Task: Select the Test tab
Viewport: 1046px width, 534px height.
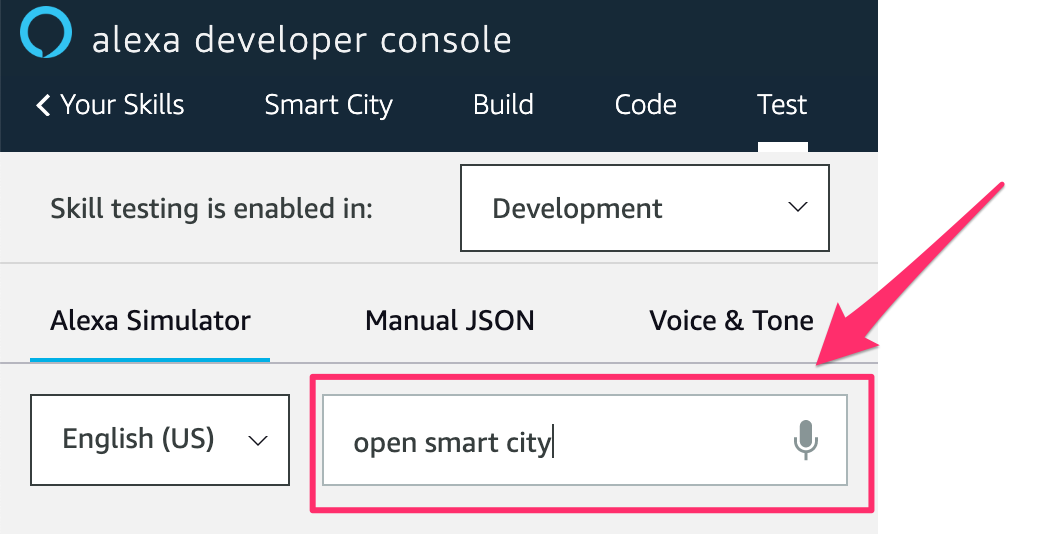Action: [x=782, y=105]
